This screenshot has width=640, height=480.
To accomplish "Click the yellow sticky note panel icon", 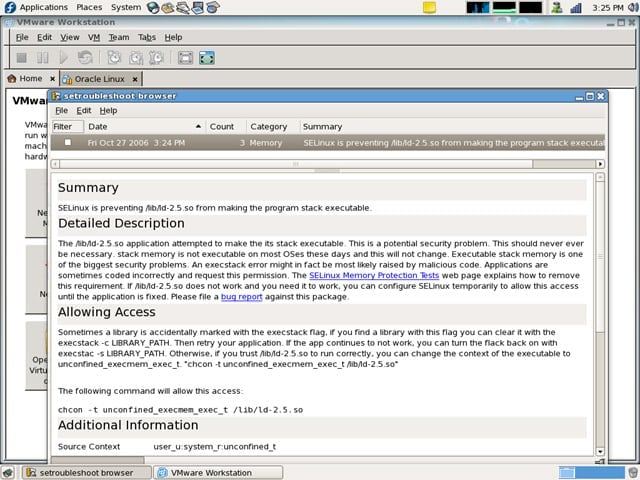I will click(x=429, y=7).
